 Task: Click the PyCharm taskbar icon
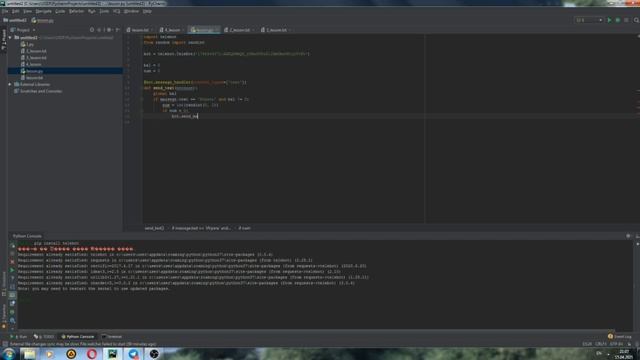point(113,354)
